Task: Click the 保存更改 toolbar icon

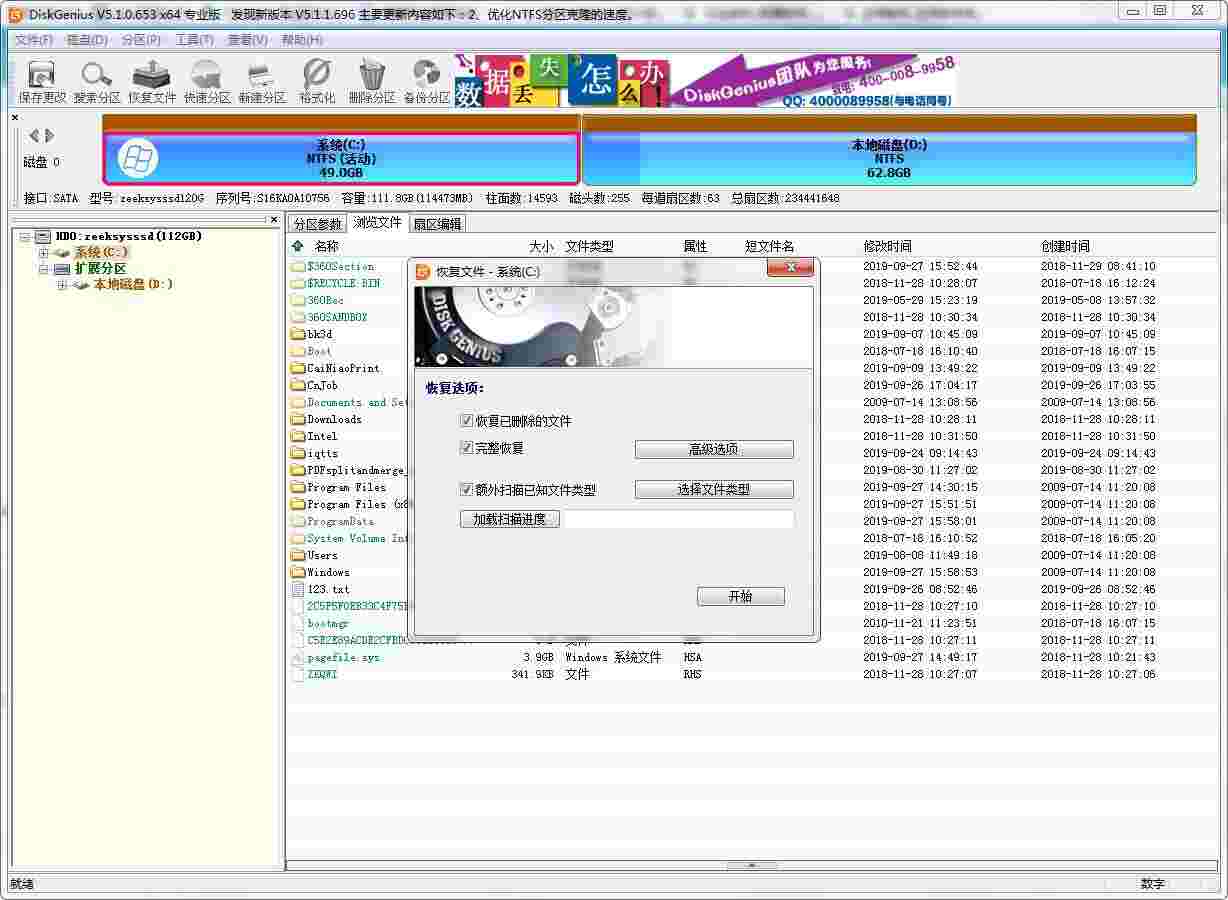Action: tap(40, 80)
